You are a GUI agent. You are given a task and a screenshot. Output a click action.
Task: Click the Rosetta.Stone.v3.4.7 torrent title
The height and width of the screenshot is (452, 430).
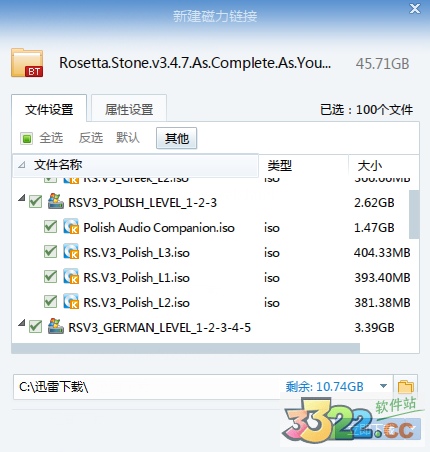(x=195, y=63)
